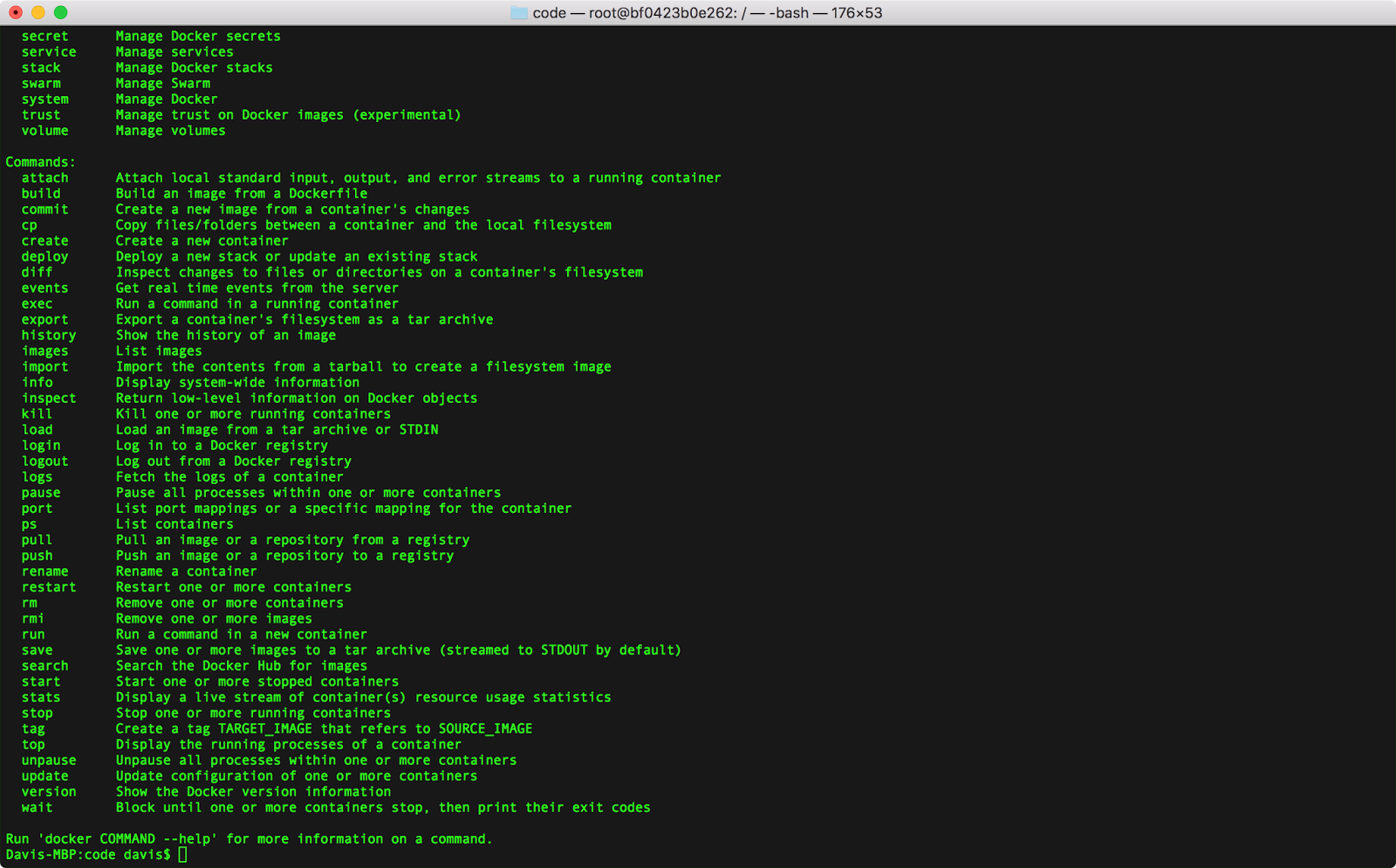Image resolution: width=1396 pixels, height=868 pixels.
Task: Click the folder proxy icon in the title bar
Action: 517,12
